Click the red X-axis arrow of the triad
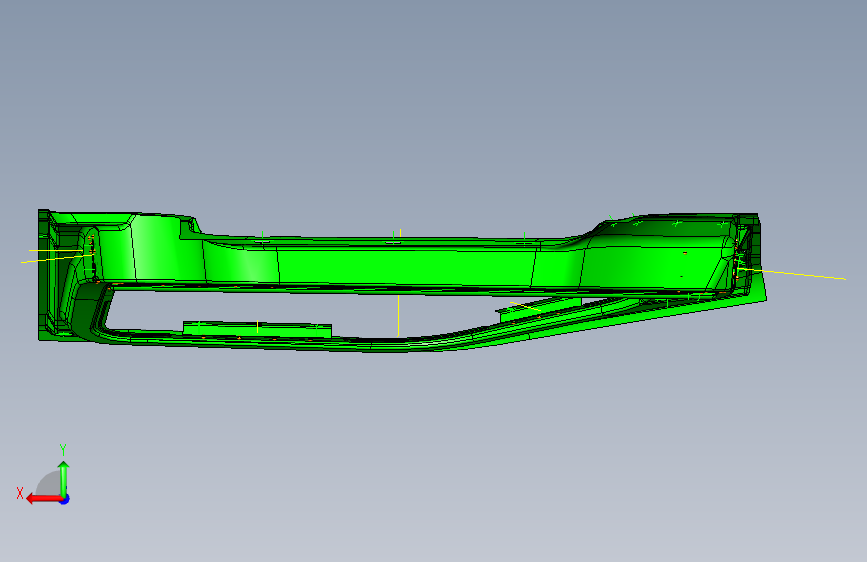The image size is (867, 562). (x=43, y=499)
